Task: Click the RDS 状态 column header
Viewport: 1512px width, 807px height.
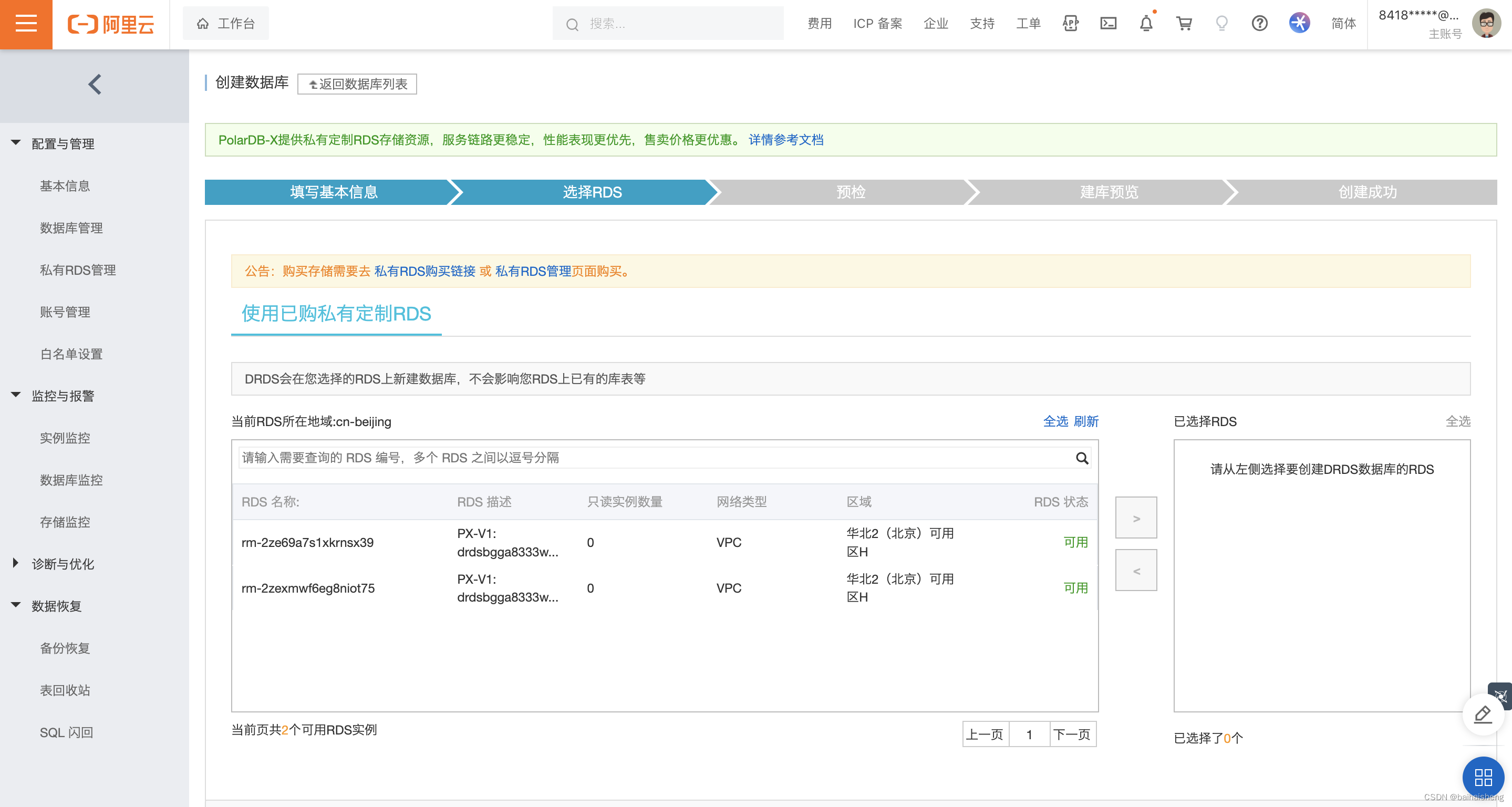Action: tap(1061, 502)
